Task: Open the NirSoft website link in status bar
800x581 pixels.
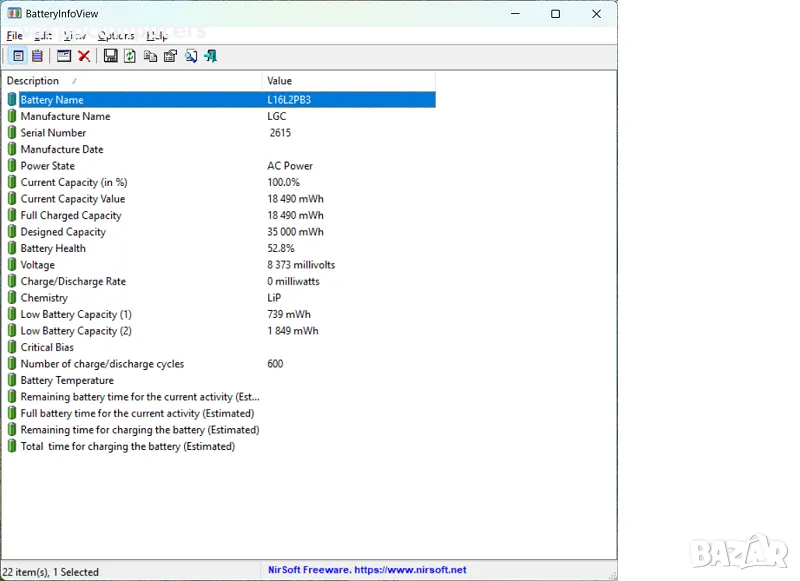Action: tap(367, 570)
